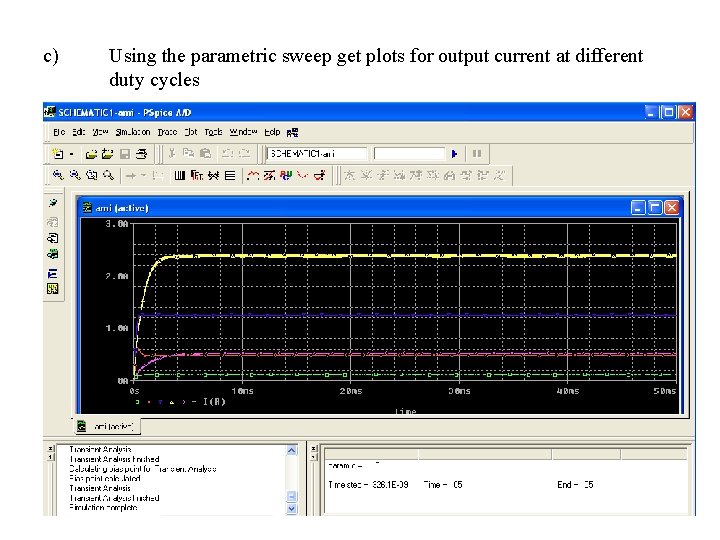Click the New file toolbar icon
The image size is (720, 540).
58,154
